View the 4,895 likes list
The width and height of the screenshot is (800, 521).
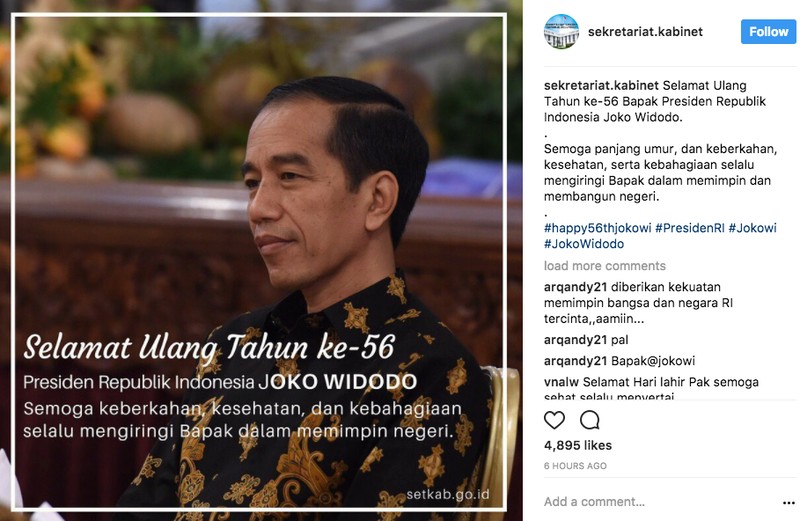[578, 445]
